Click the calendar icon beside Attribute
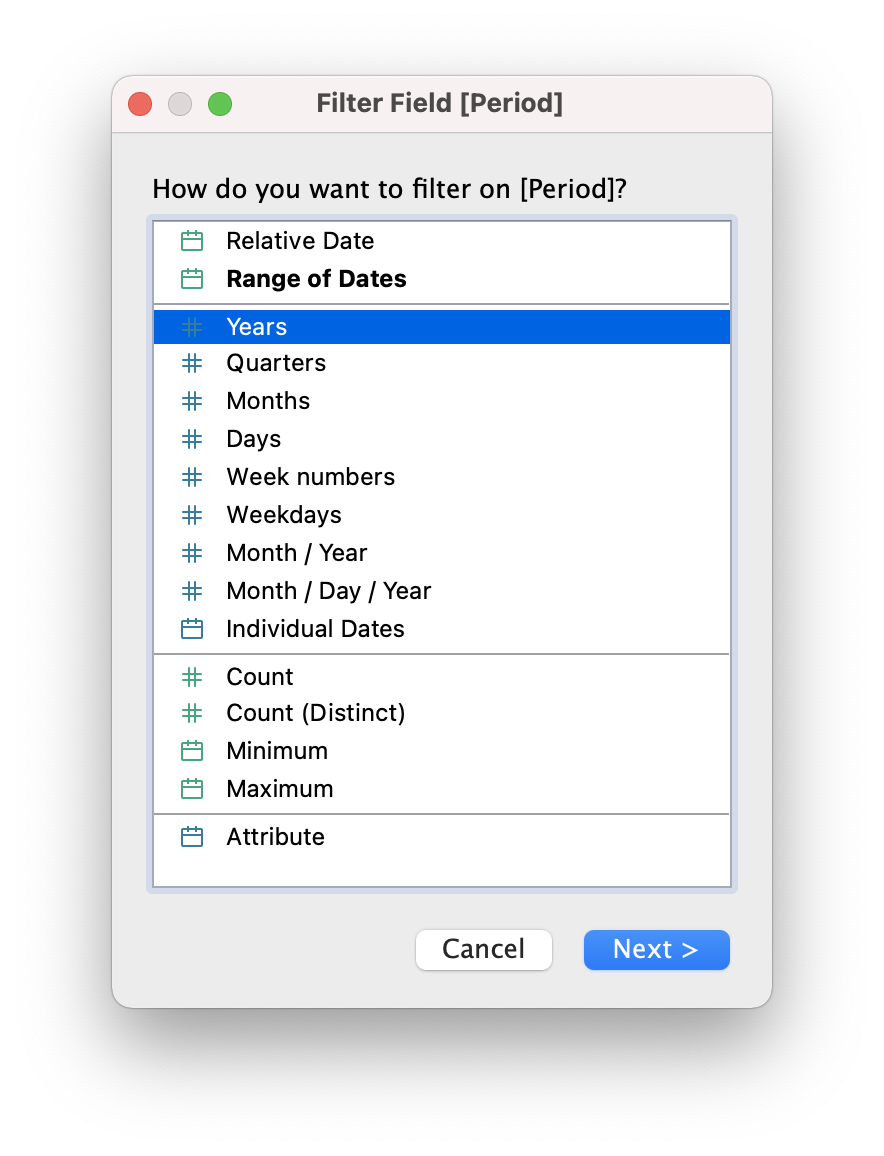Screen dimensions: 884x1156 [192, 837]
